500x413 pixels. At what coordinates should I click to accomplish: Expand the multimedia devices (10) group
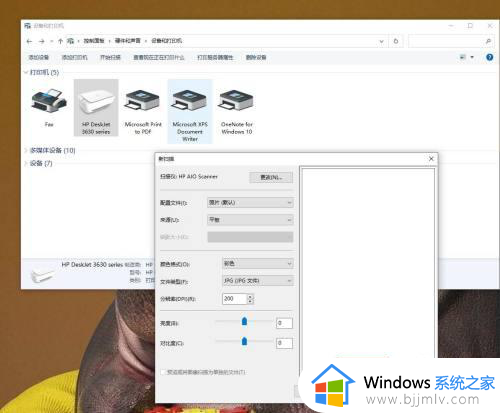(x=26, y=150)
